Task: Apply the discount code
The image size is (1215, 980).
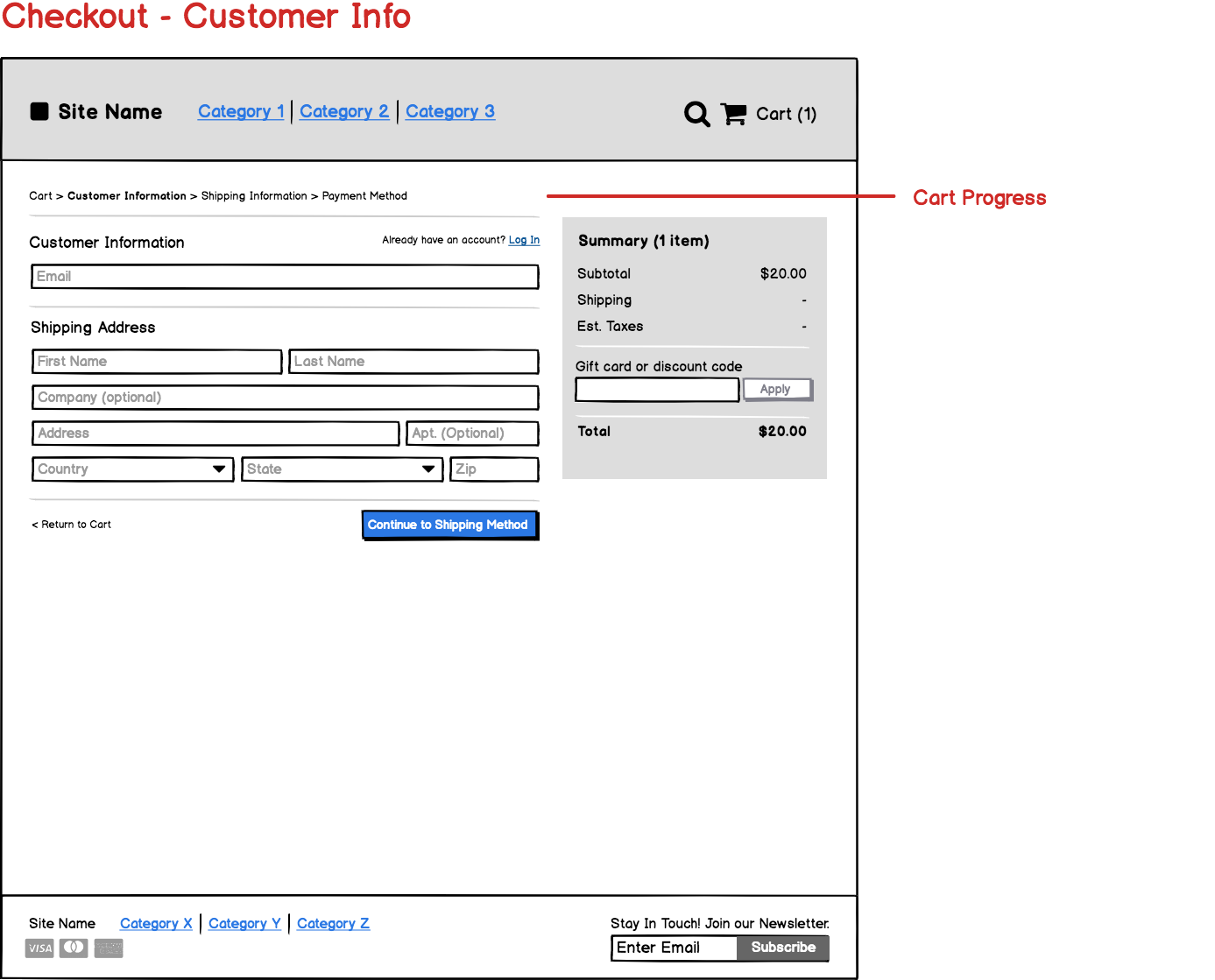Action: 777,389
